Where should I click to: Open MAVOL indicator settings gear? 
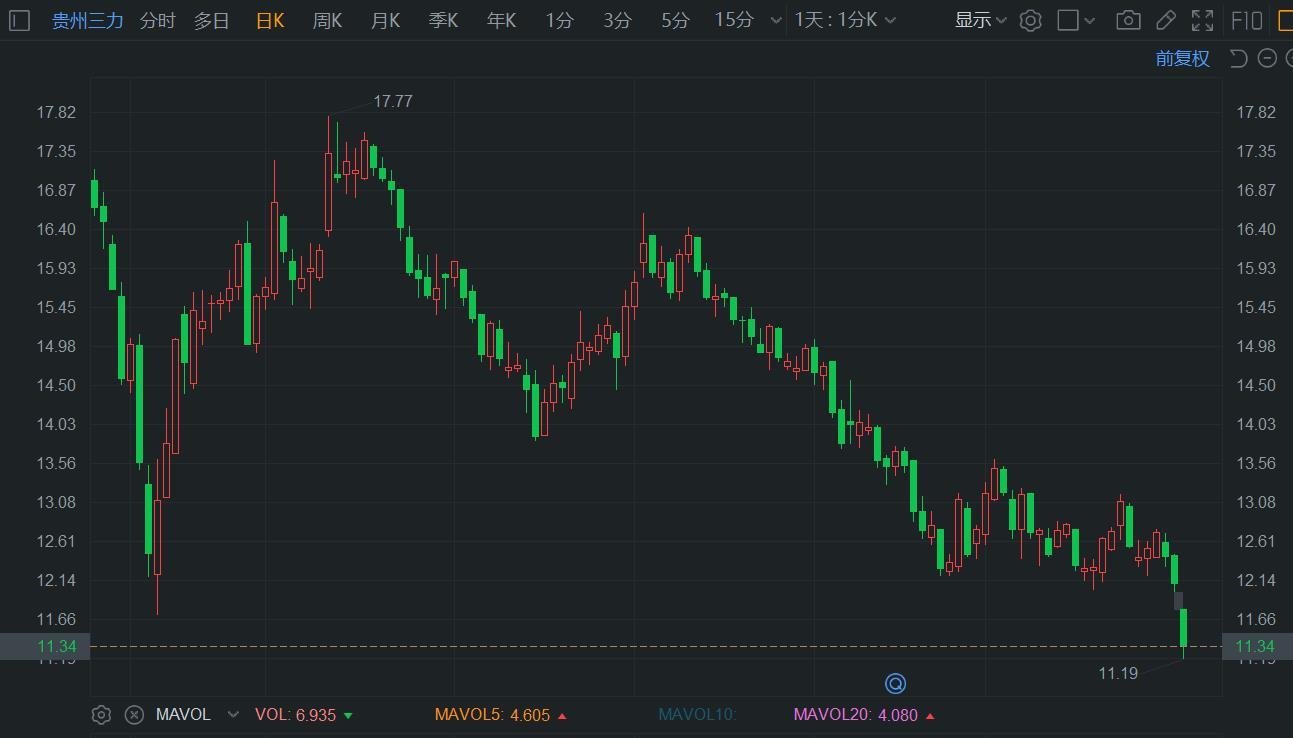pyautogui.click(x=101, y=714)
